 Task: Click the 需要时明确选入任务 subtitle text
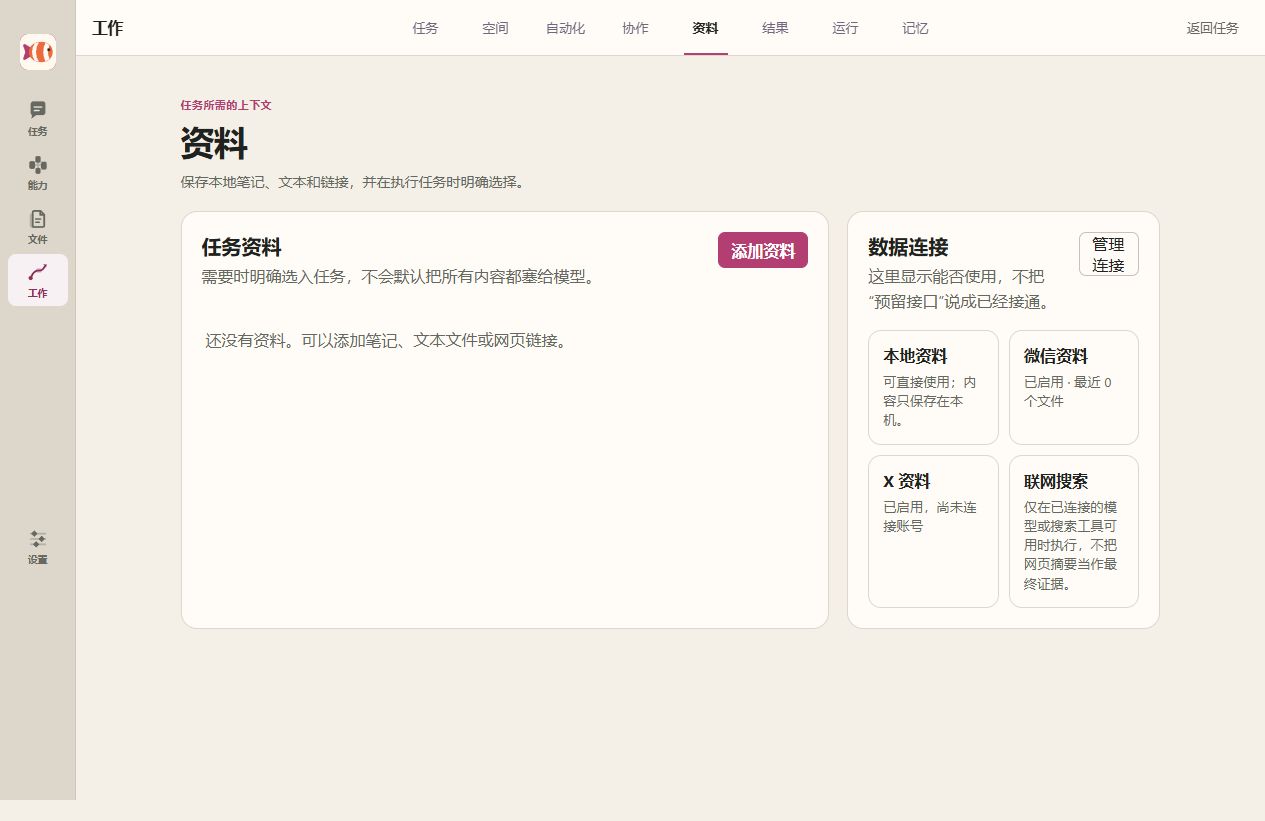[401, 276]
